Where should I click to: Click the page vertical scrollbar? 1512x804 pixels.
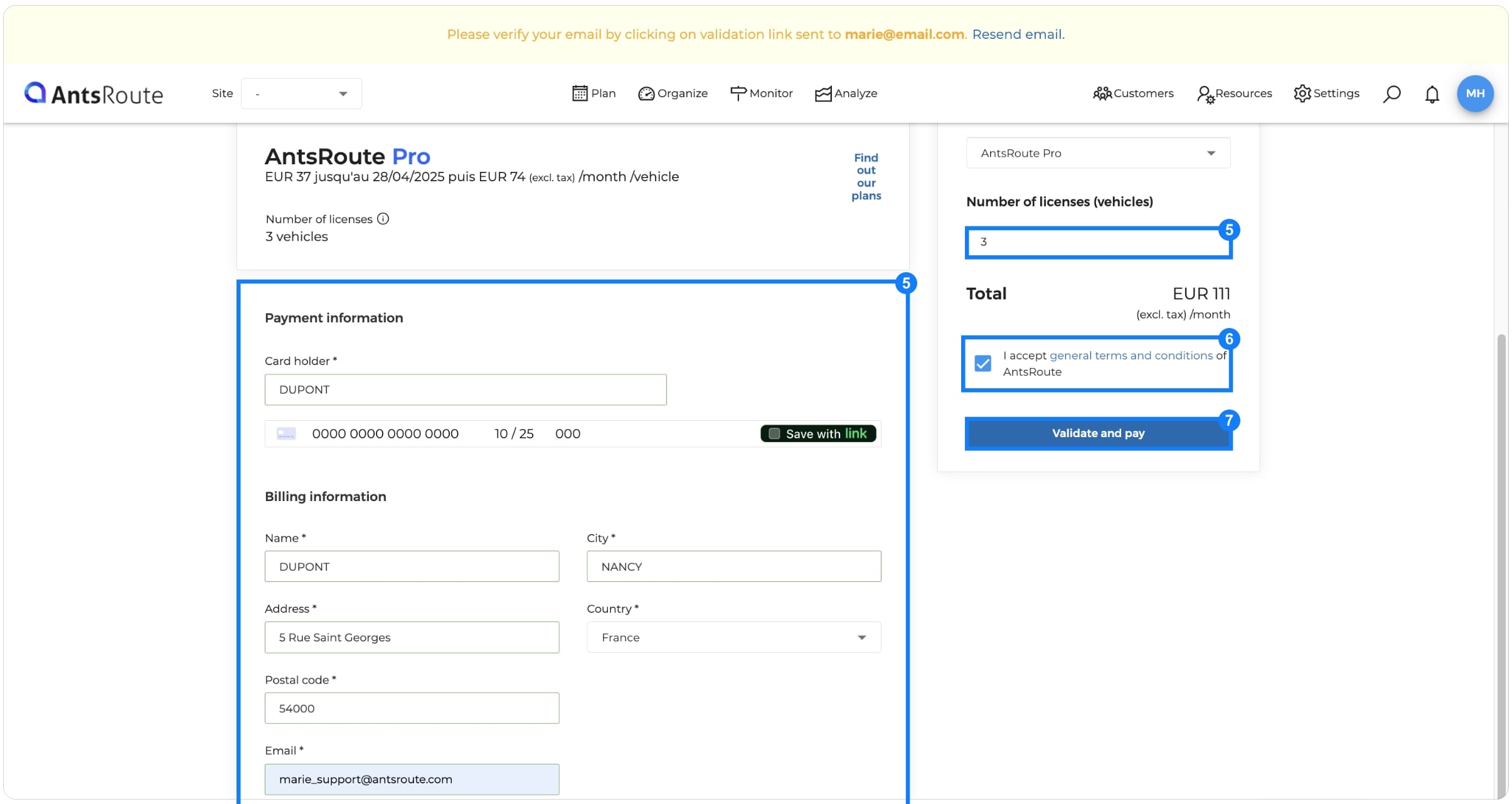click(x=1501, y=564)
